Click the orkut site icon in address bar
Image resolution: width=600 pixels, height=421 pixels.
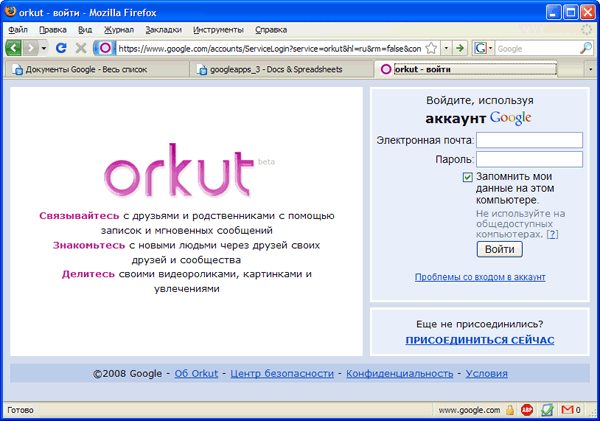click(x=105, y=48)
